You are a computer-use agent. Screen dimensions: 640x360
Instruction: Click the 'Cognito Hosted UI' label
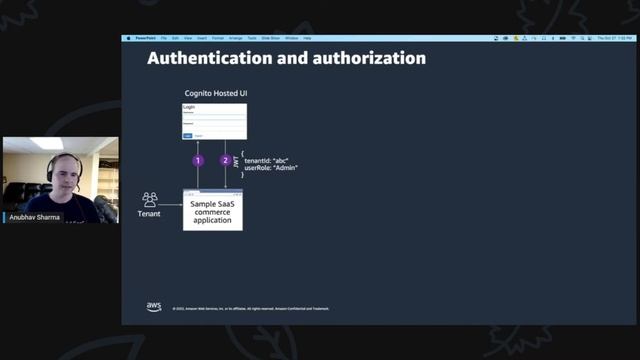pyautogui.click(x=216, y=93)
